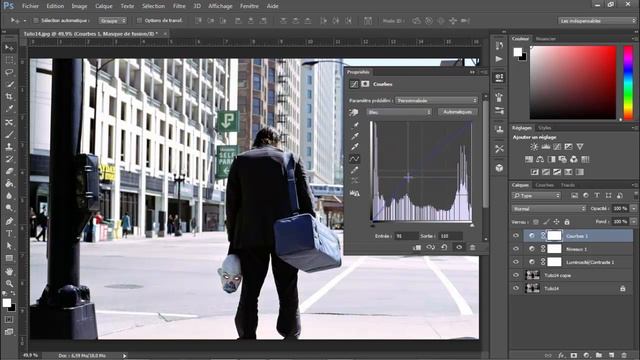Image resolution: width=640 pixels, height=360 pixels.
Task: Toggle adjustment visibility eye in Propriétés
Action: 459,247
